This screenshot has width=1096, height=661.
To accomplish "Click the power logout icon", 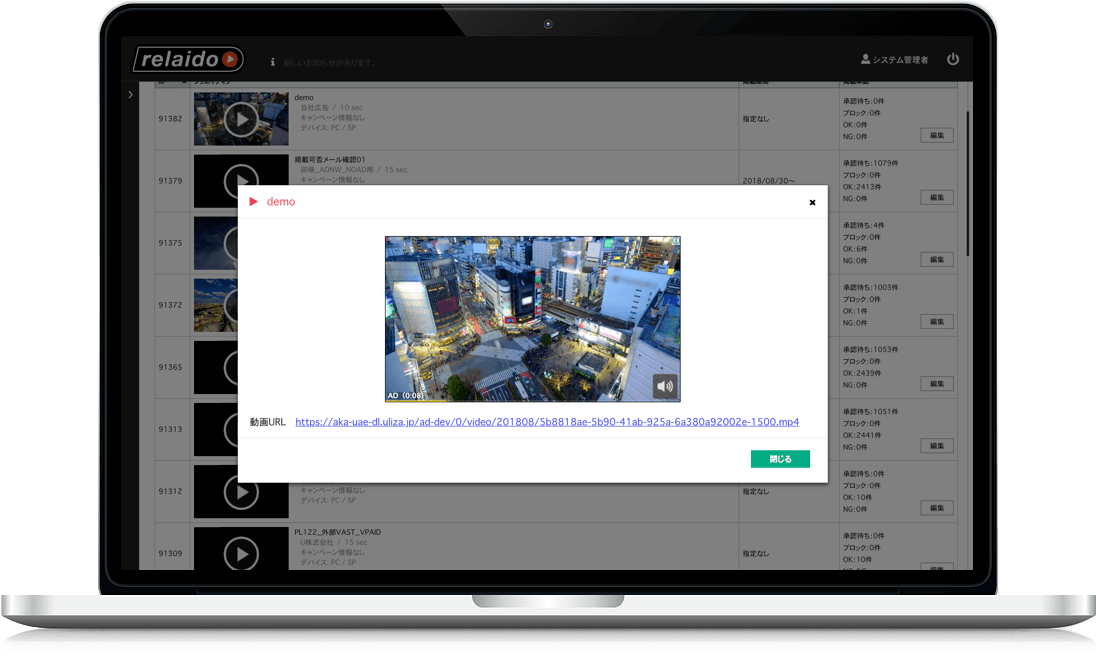I will (x=952, y=60).
